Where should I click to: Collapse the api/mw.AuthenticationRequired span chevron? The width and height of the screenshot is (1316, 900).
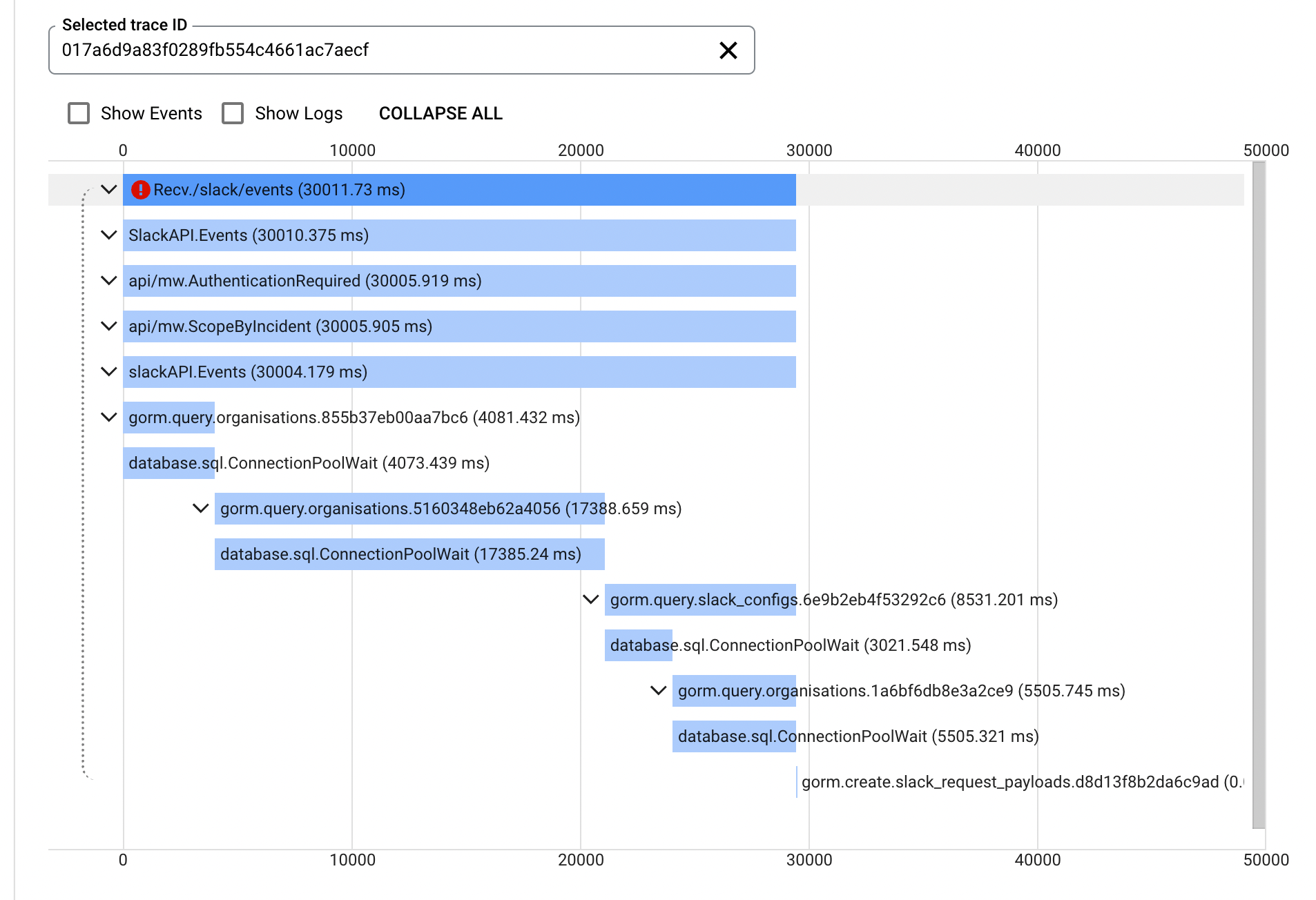coord(108,281)
